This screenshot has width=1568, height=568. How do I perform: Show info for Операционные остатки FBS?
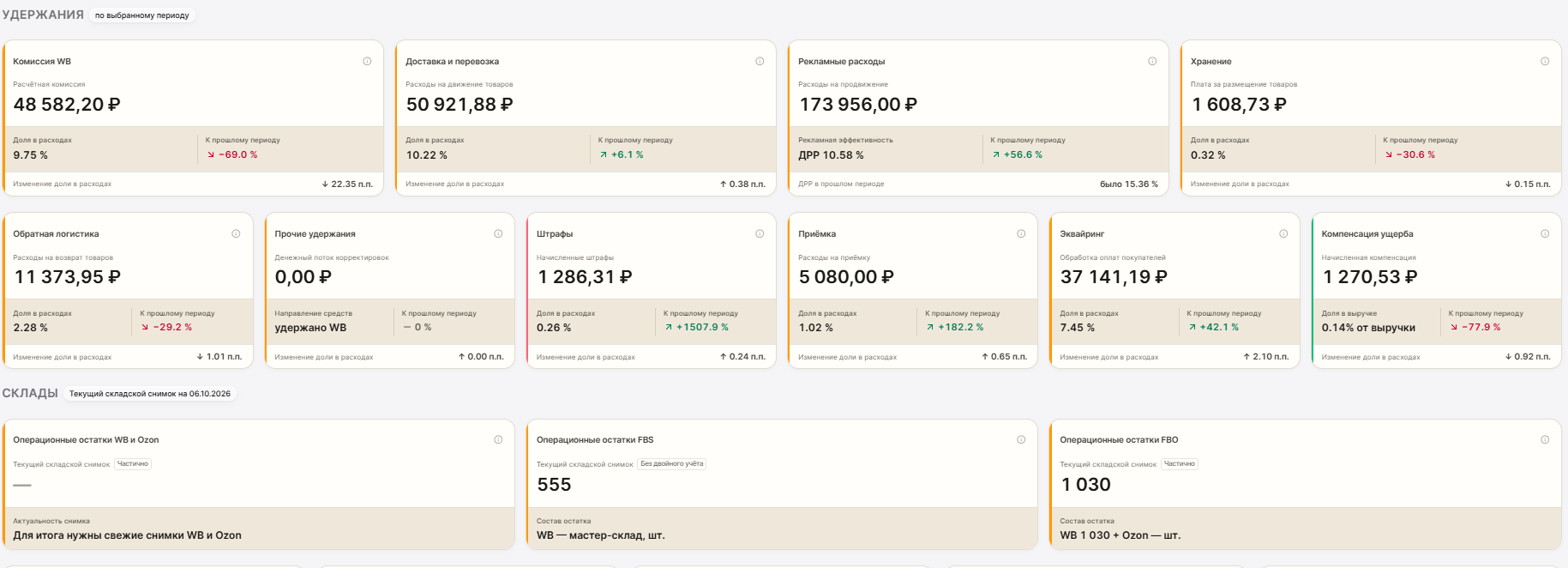click(x=1021, y=439)
